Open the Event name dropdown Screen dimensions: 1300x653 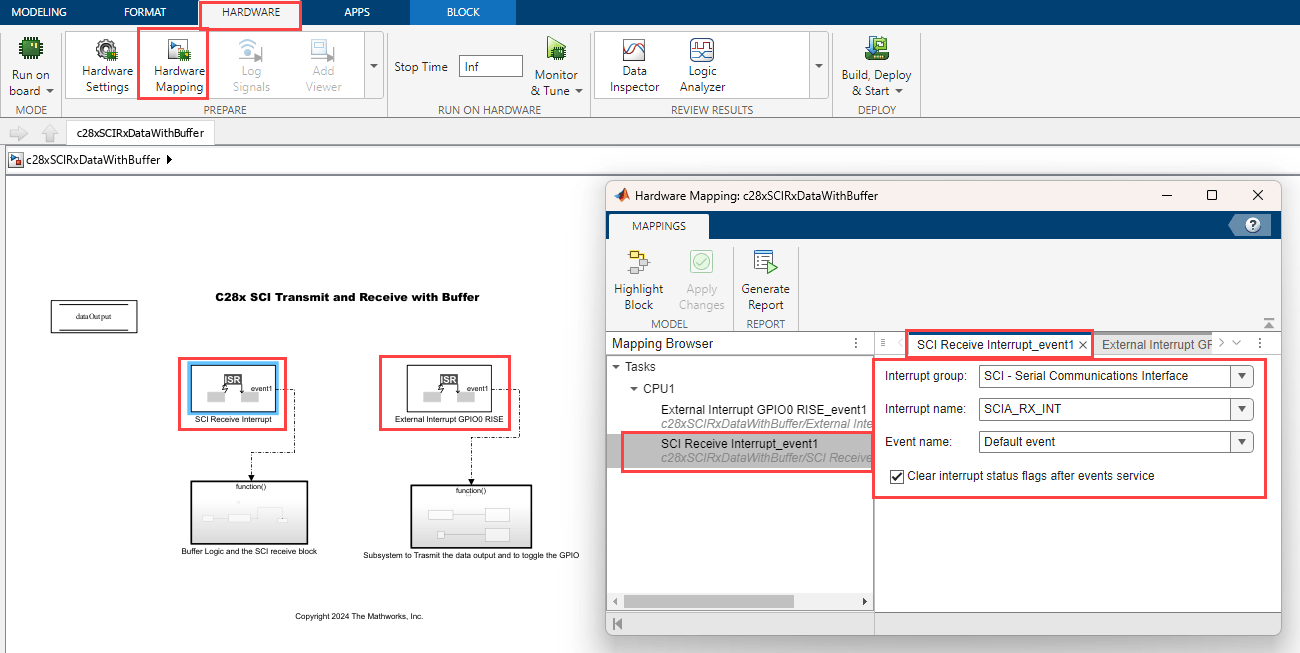(1241, 442)
